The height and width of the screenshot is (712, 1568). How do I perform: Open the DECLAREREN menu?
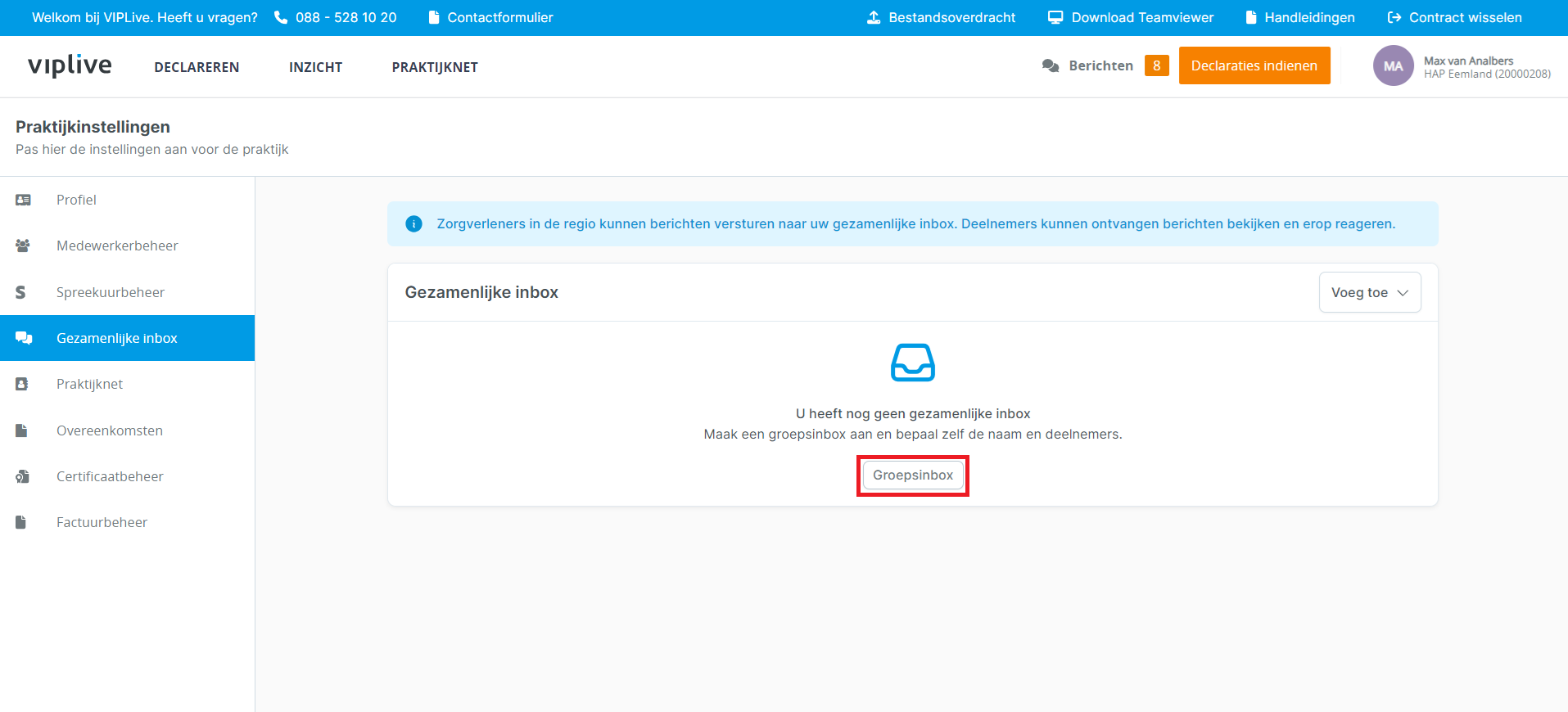pyautogui.click(x=197, y=67)
